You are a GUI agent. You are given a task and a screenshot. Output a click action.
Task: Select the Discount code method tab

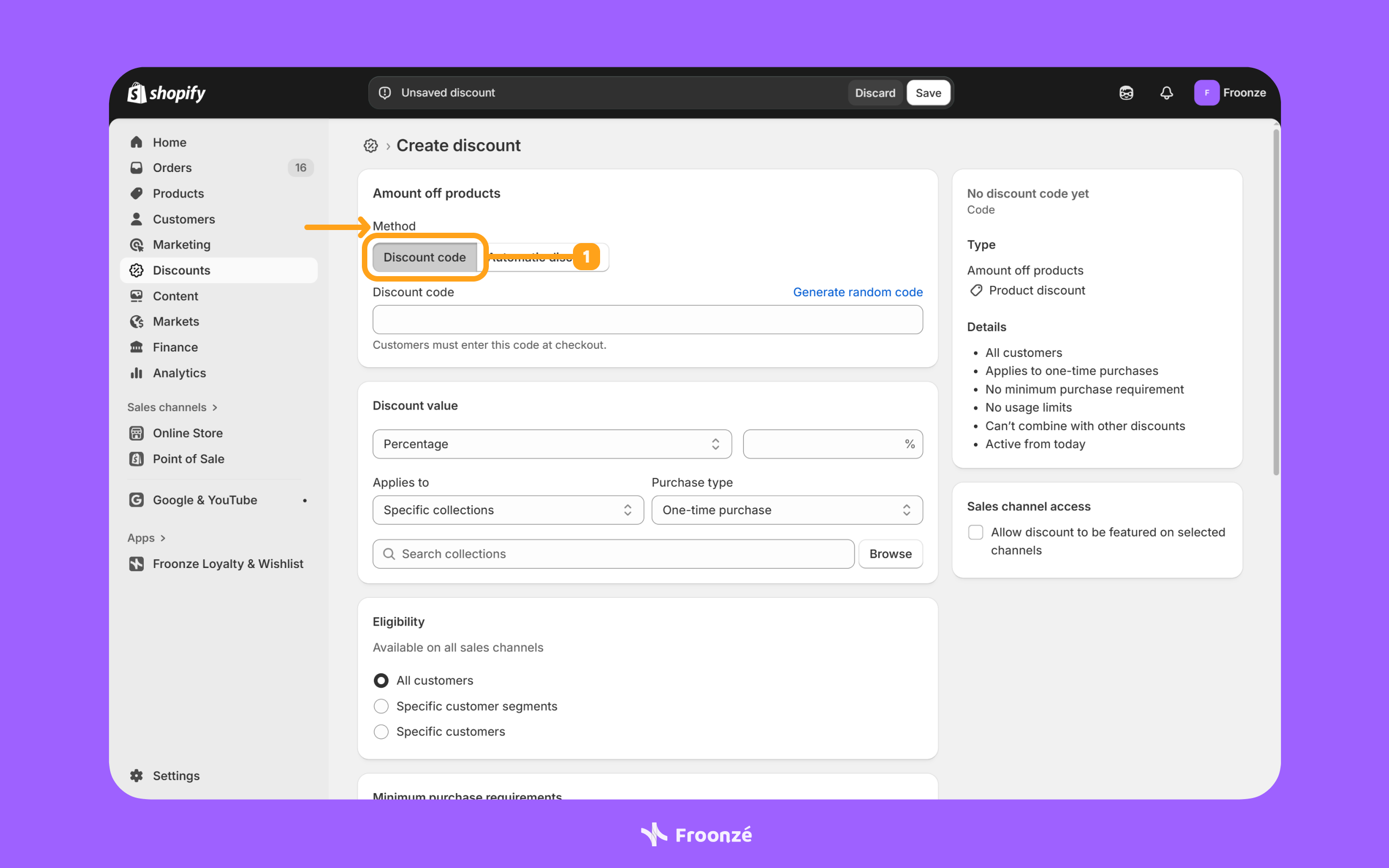point(424,257)
